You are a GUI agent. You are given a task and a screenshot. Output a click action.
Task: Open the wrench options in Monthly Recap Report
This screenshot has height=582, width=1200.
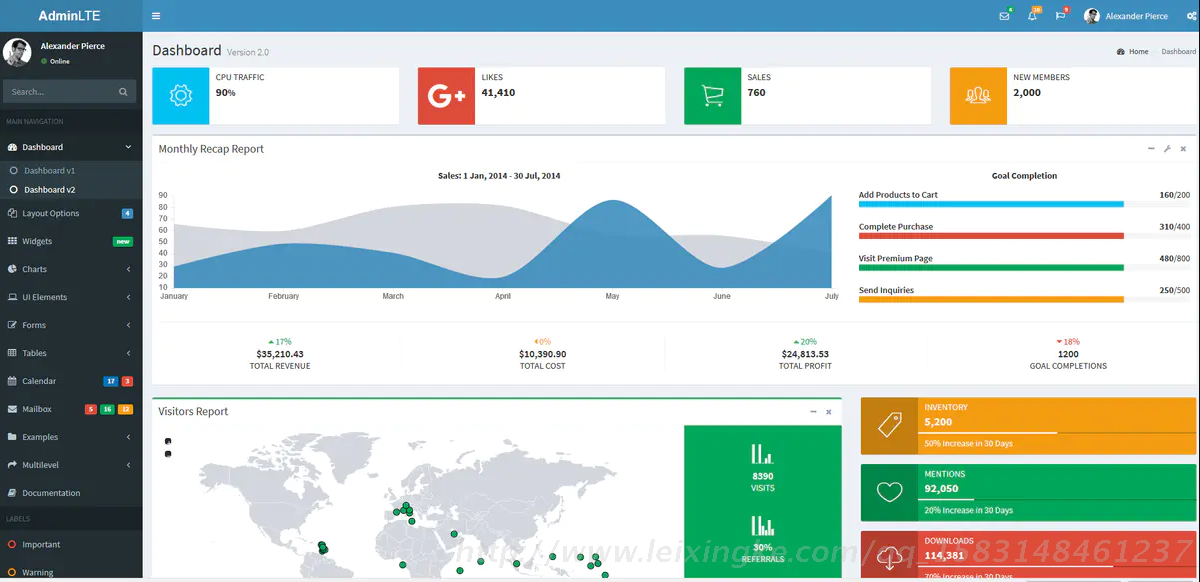(x=1167, y=149)
